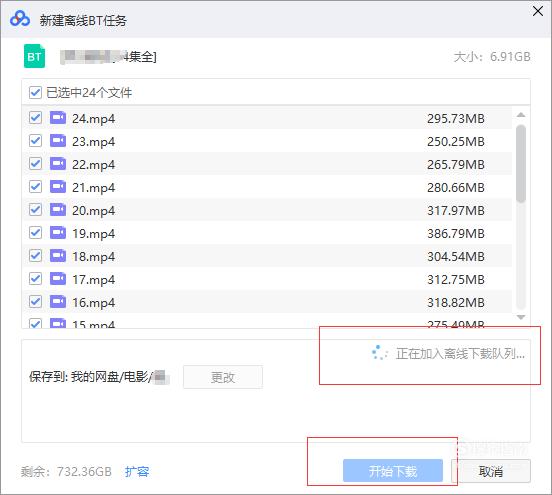
Task: Click the video icon for 24.mp4
Action: click(58, 118)
